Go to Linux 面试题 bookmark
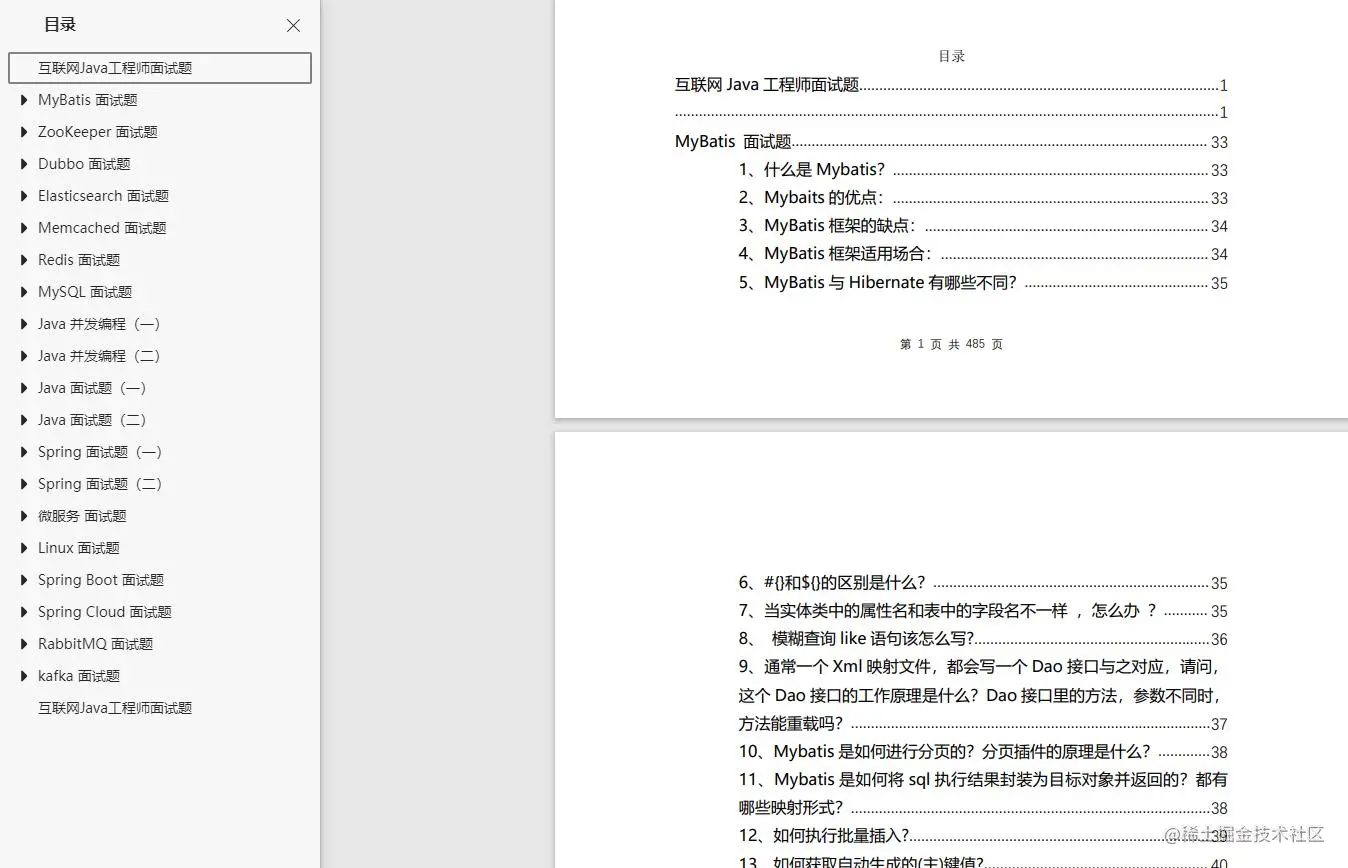The height and width of the screenshot is (868, 1348). (79, 548)
